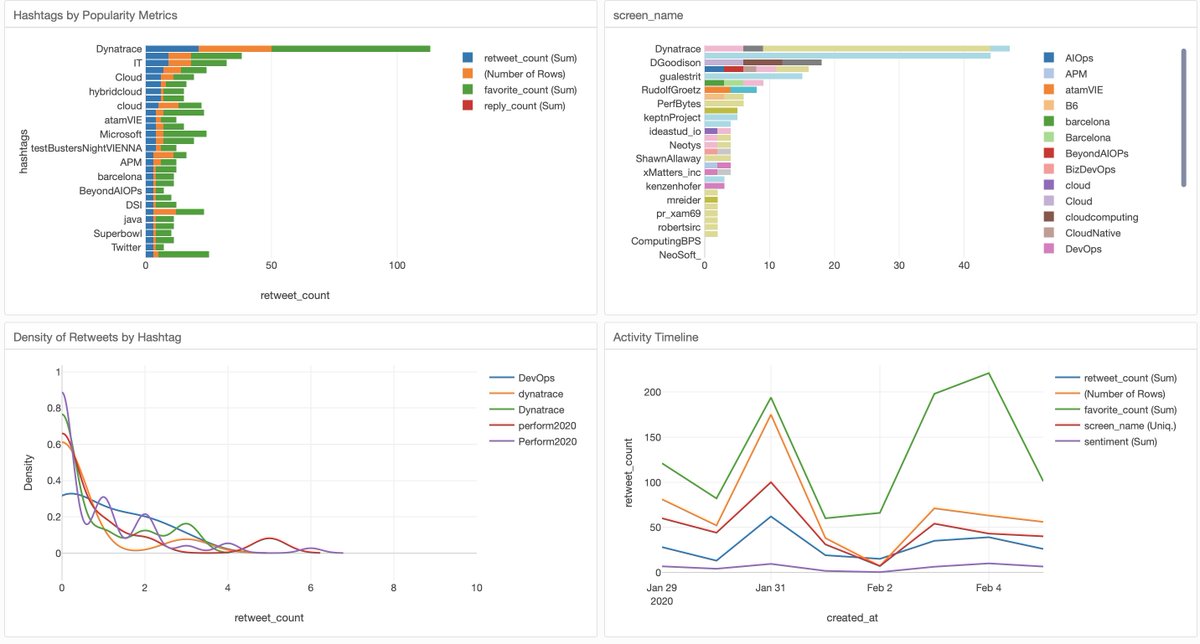Click the IT hashtag axis label
Image resolution: width=1200 pixels, height=644 pixels.
coord(136,62)
